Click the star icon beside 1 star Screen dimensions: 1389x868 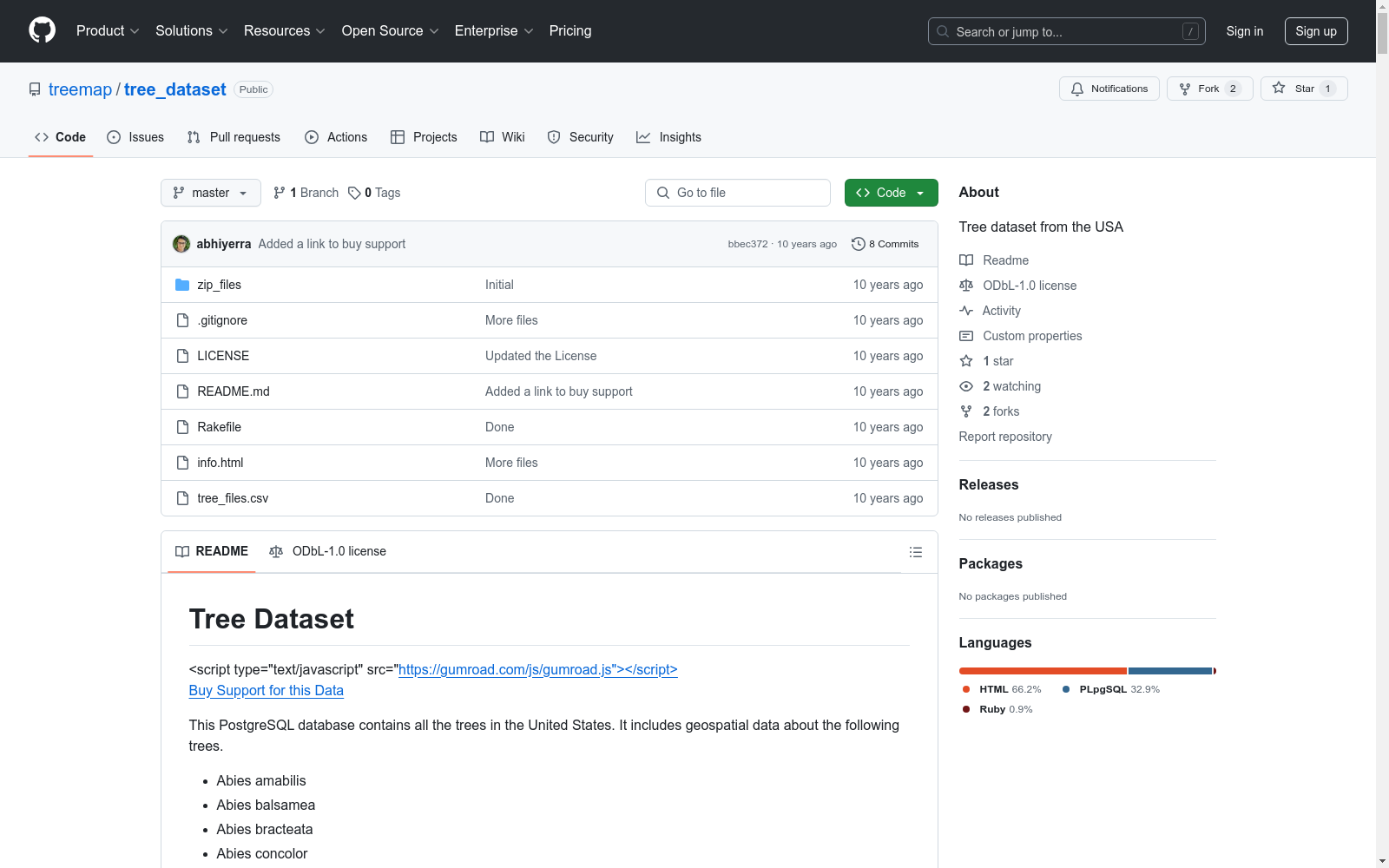point(966,361)
